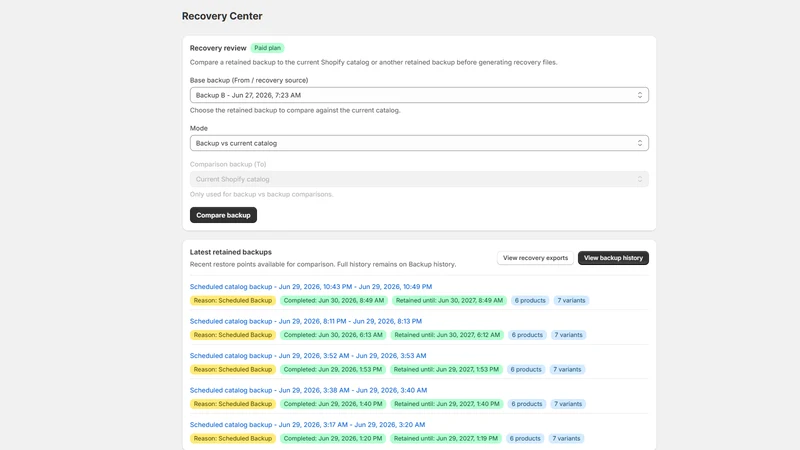800x450 pixels.
Task: Click the Compare backup button
Action: pyautogui.click(x=223, y=215)
